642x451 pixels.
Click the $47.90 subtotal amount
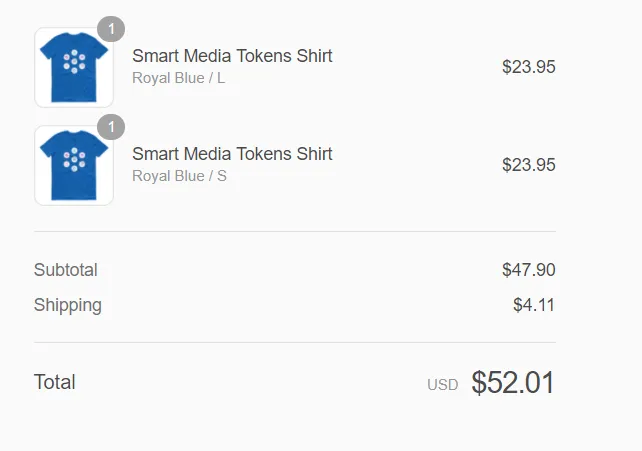click(x=529, y=270)
